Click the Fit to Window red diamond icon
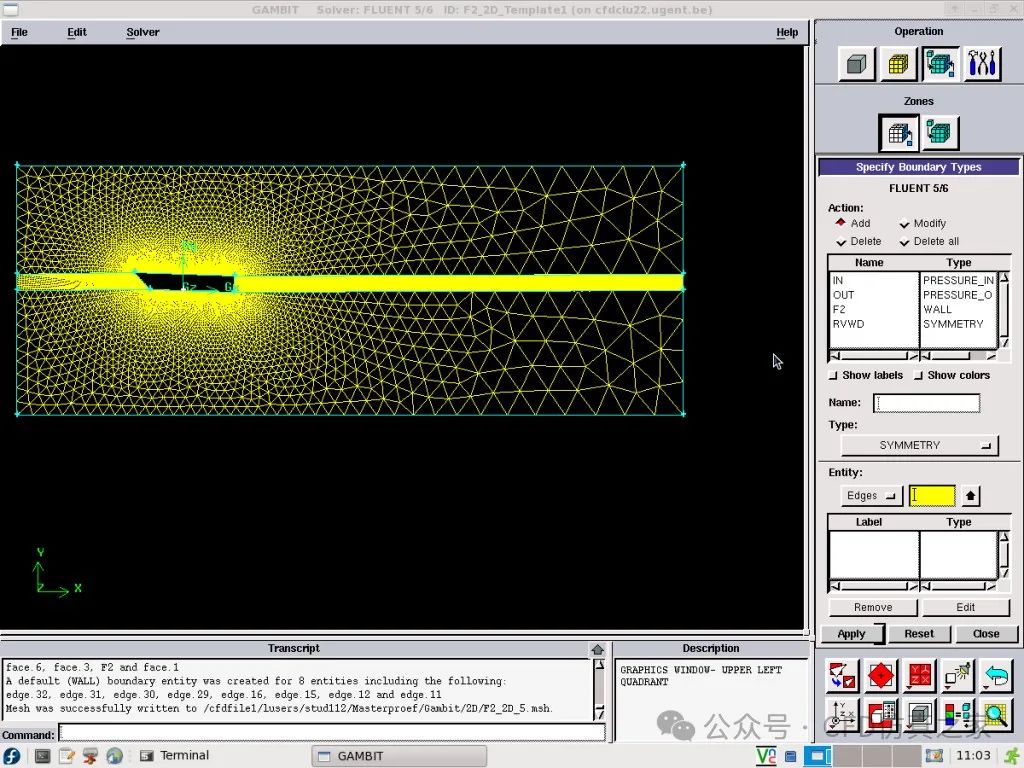The image size is (1024, 768). tap(880, 676)
